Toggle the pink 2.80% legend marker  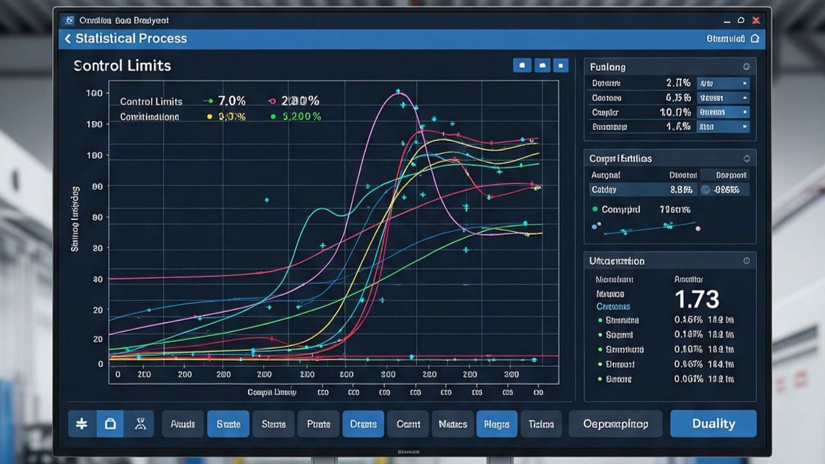[x=272, y=101]
